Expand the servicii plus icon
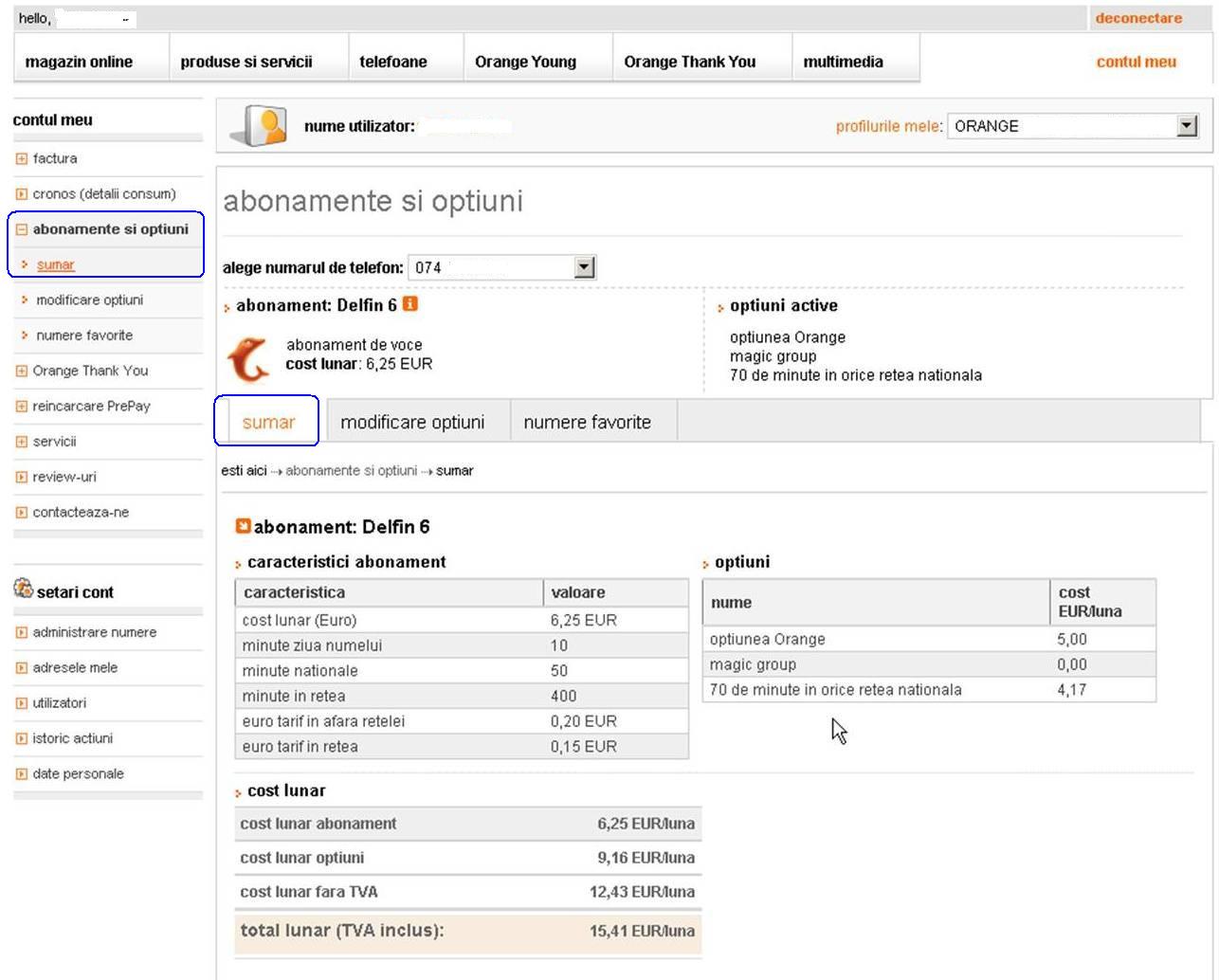The width and height of the screenshot is (1219, 980). click(x=22, y=442)
